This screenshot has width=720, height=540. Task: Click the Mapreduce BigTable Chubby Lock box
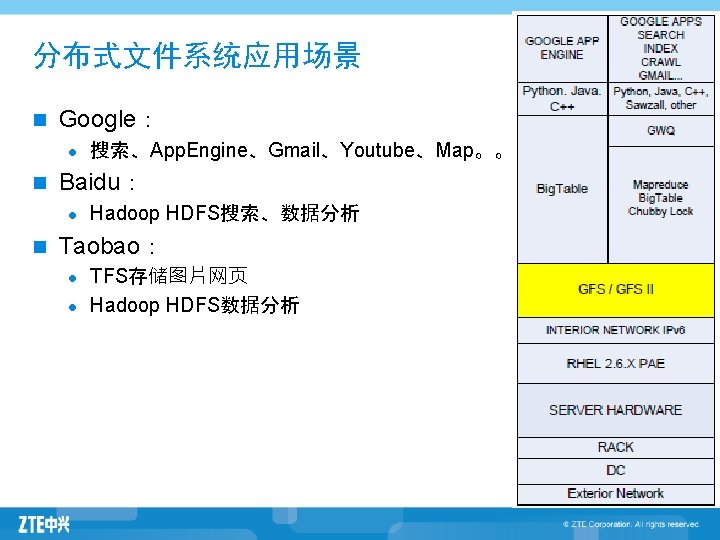pos(661,205)
